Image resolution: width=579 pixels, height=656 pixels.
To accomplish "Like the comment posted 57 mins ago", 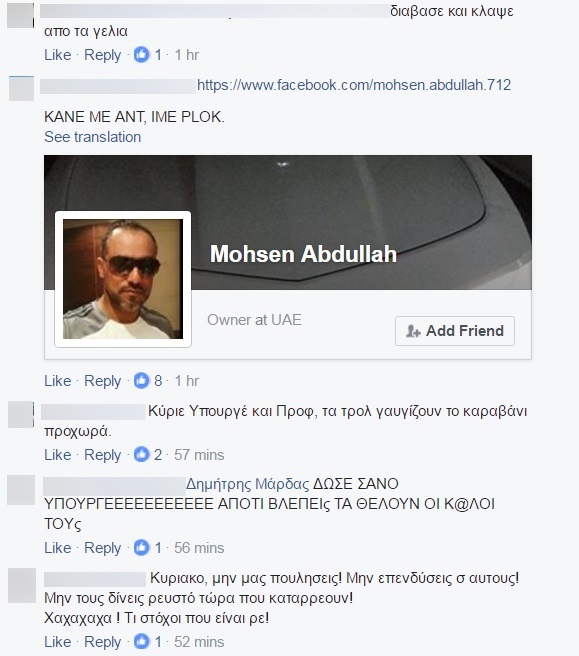I will tap(58, 455).
